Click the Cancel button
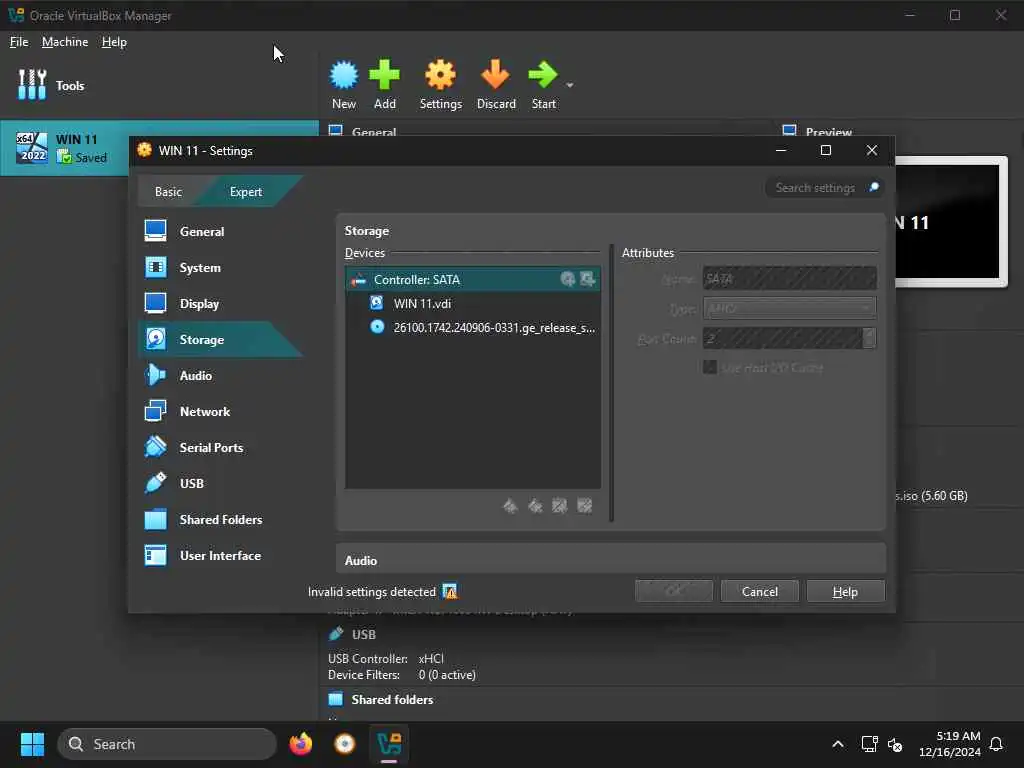Viewport: 1024px width, 768px height. click(x=760, y=591)
